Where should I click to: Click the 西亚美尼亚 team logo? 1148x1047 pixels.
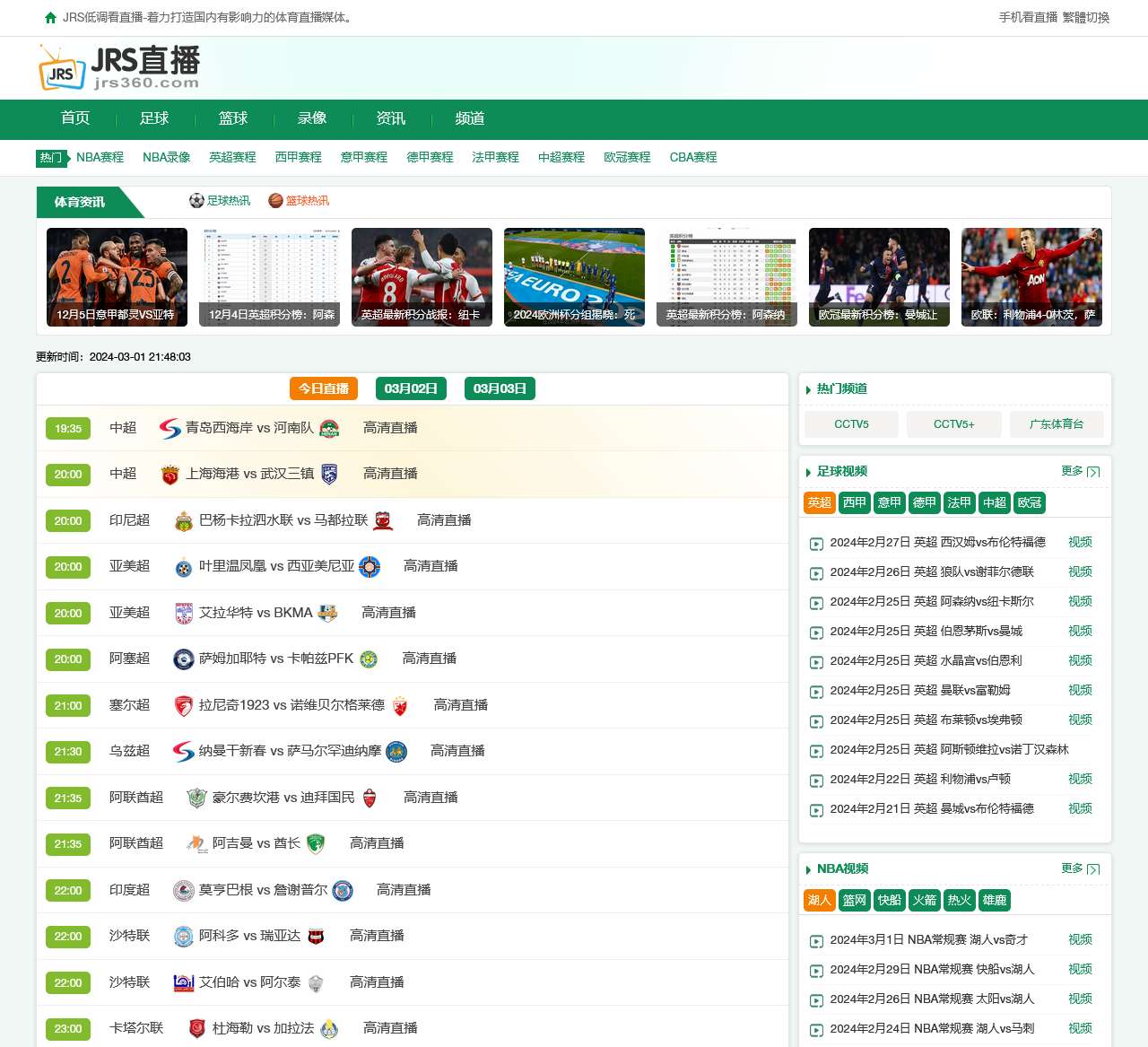point(370,567)
